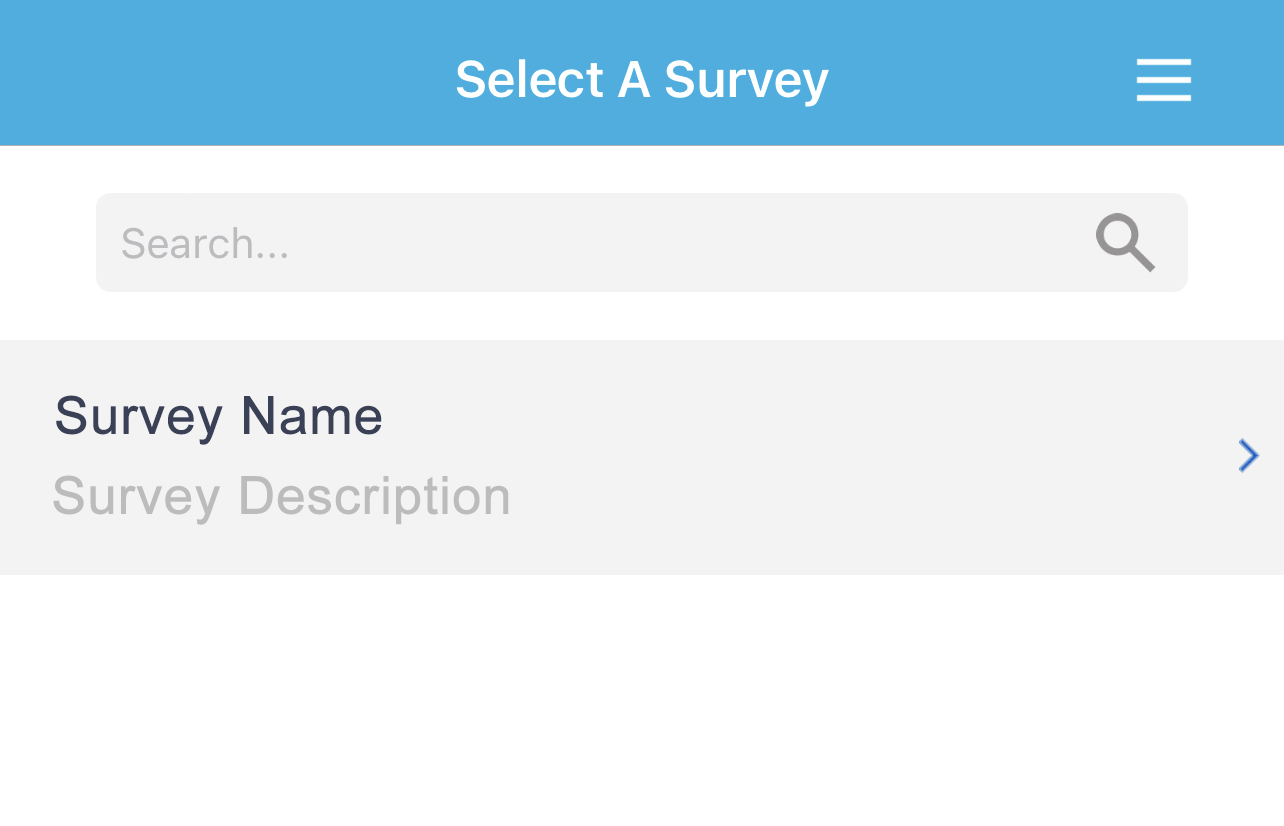1284x826 pixels.
Task: Click the Select A Survey header title
Action: click(642, 79)
